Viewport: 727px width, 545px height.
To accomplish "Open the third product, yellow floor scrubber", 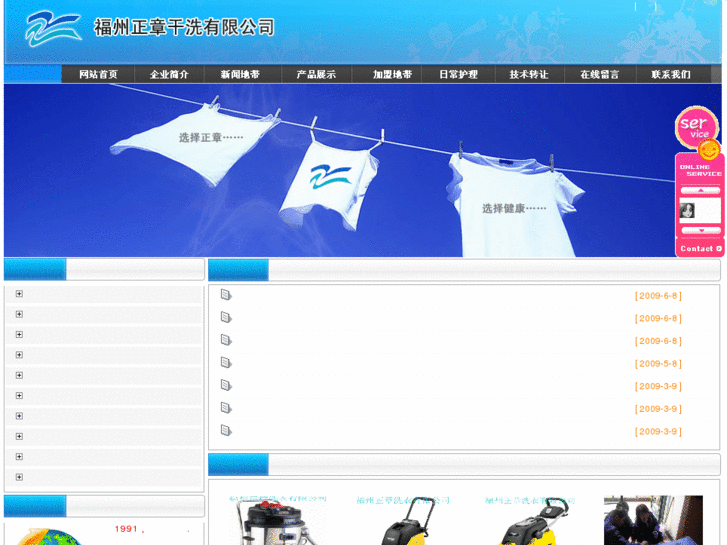I will tap(530, 520).
